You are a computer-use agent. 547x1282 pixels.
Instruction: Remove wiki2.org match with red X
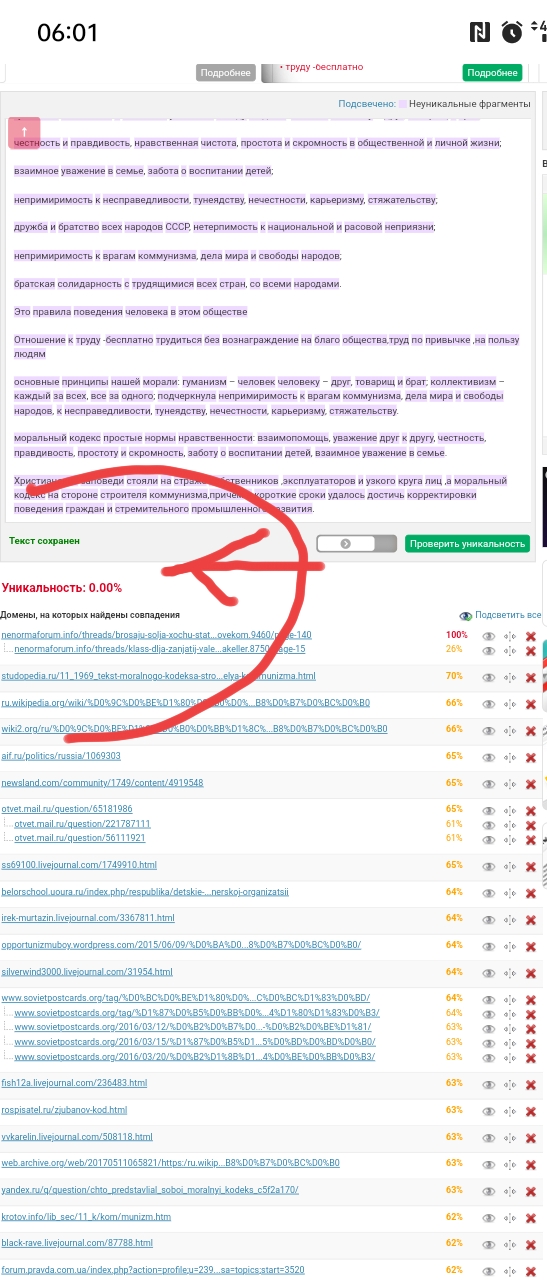pos(531,730)
